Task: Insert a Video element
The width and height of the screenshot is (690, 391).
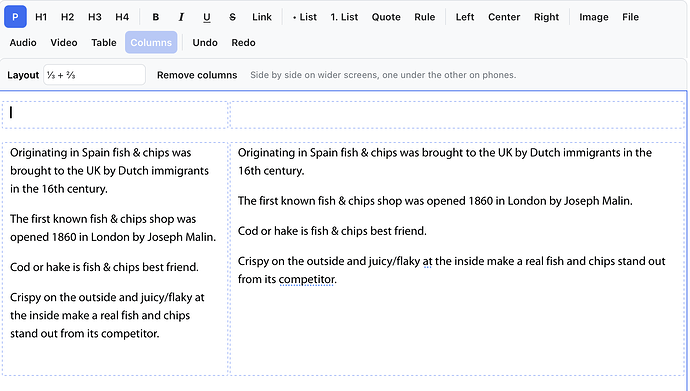Action: click(64, 42)
